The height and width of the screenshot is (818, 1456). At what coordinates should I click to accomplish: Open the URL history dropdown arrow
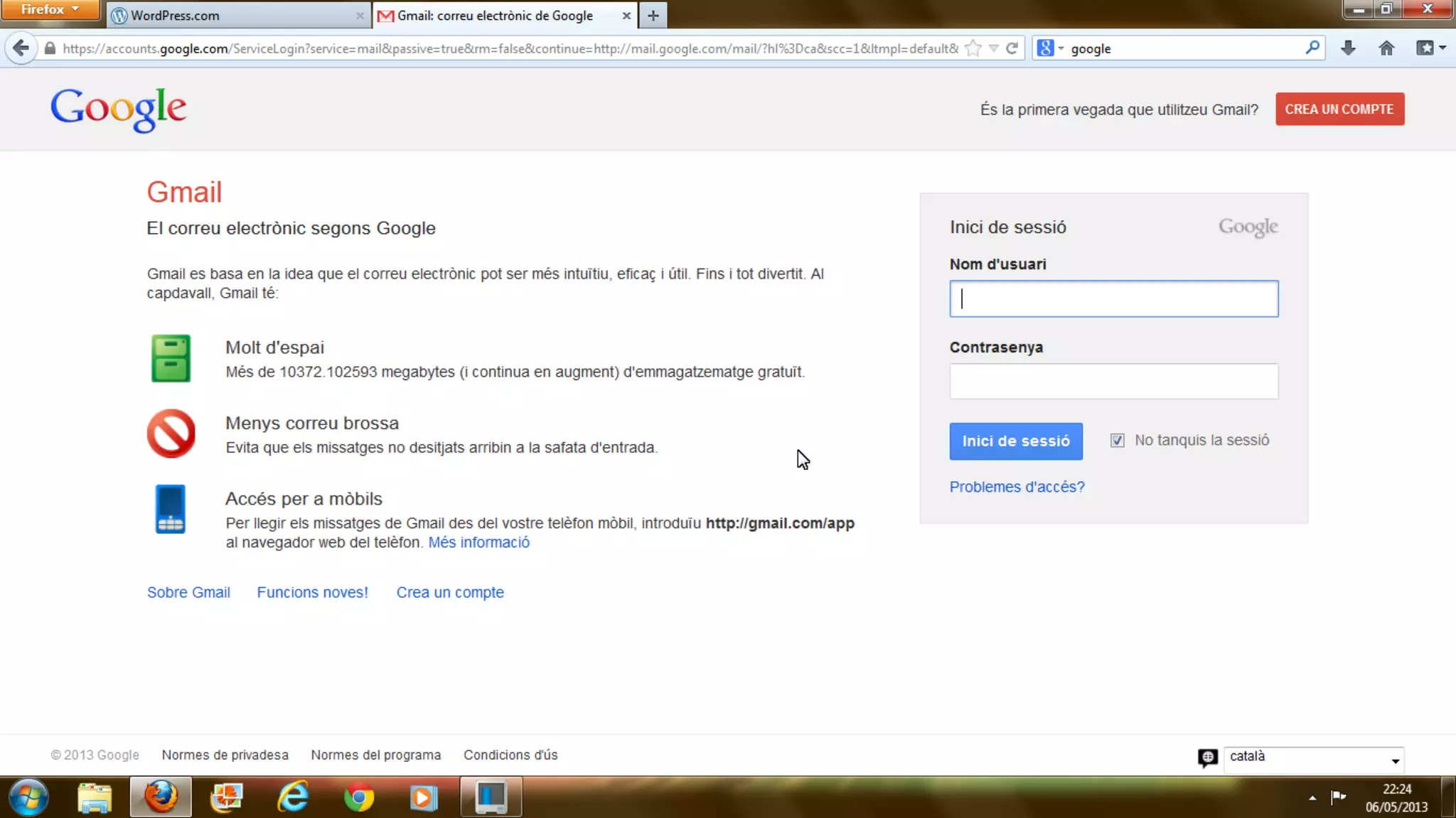click(994, 48)
